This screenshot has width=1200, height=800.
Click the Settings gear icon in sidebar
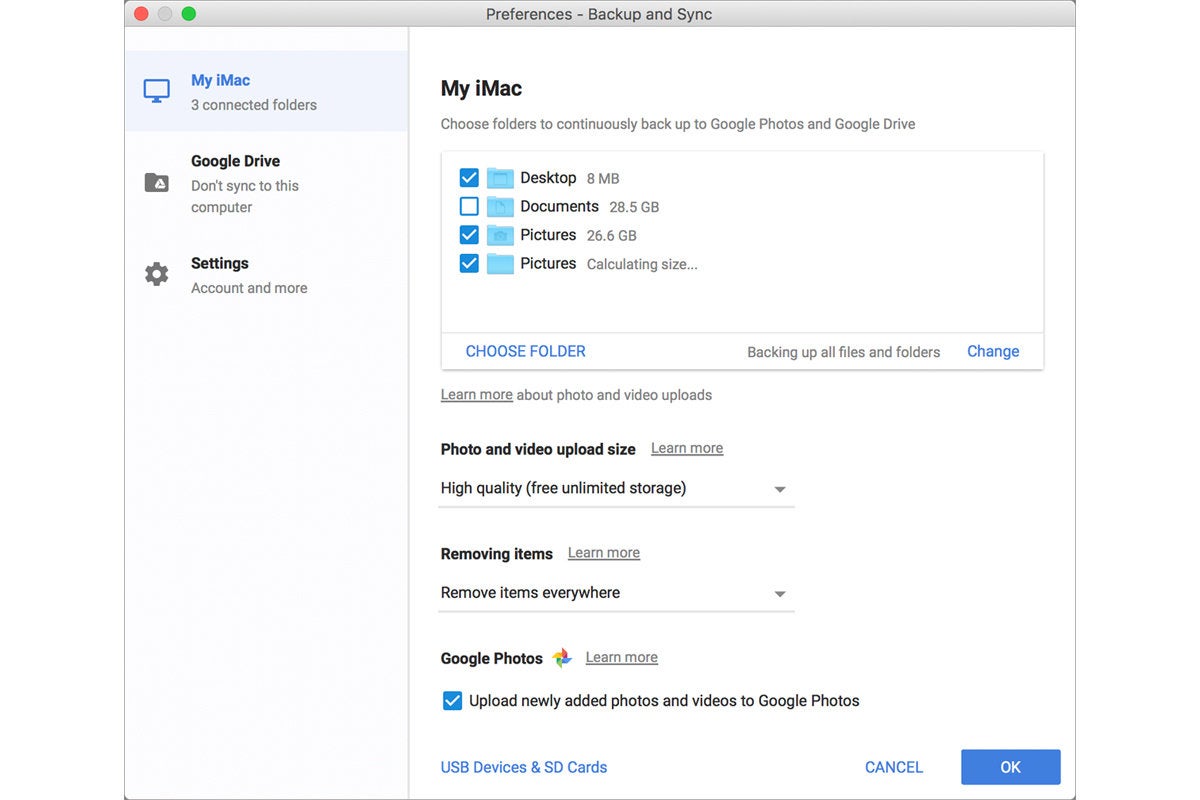coord(157,274)
